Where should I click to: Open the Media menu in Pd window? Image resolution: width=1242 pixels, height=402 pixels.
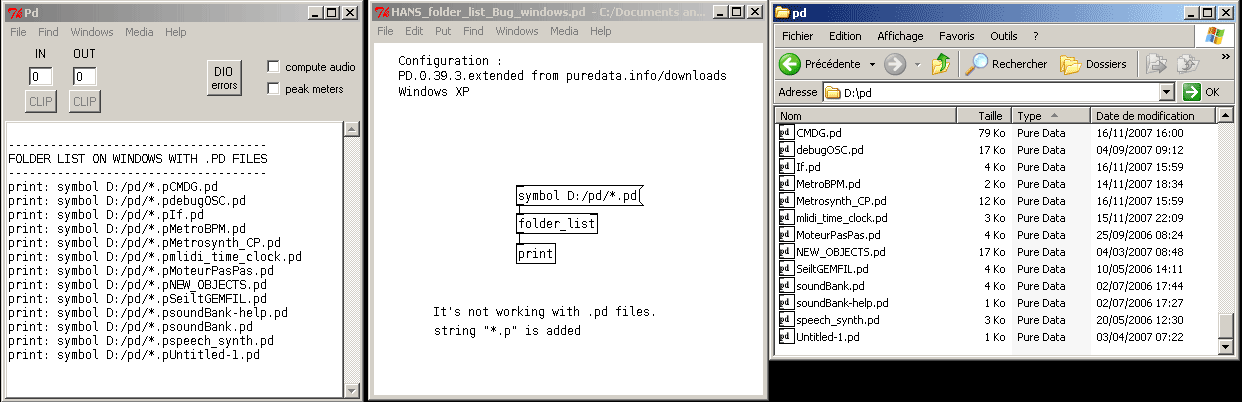pos(139,32)
